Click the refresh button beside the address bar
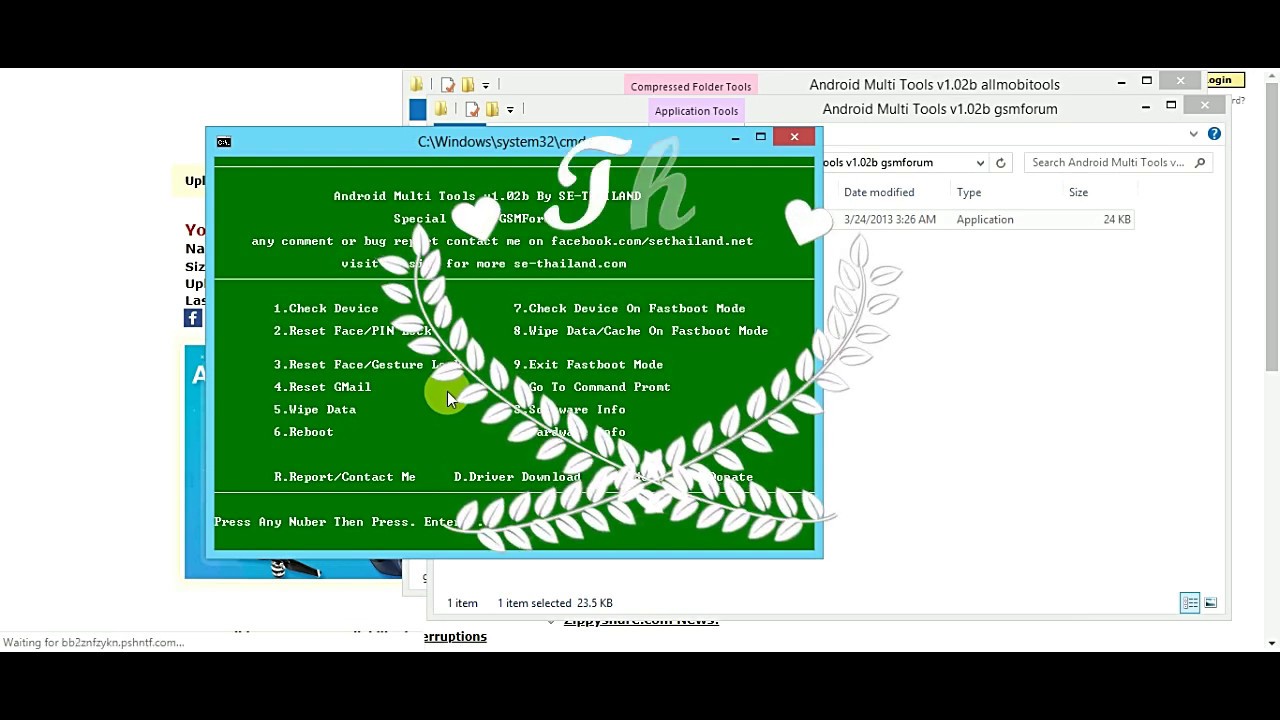 click(1000, 163)
